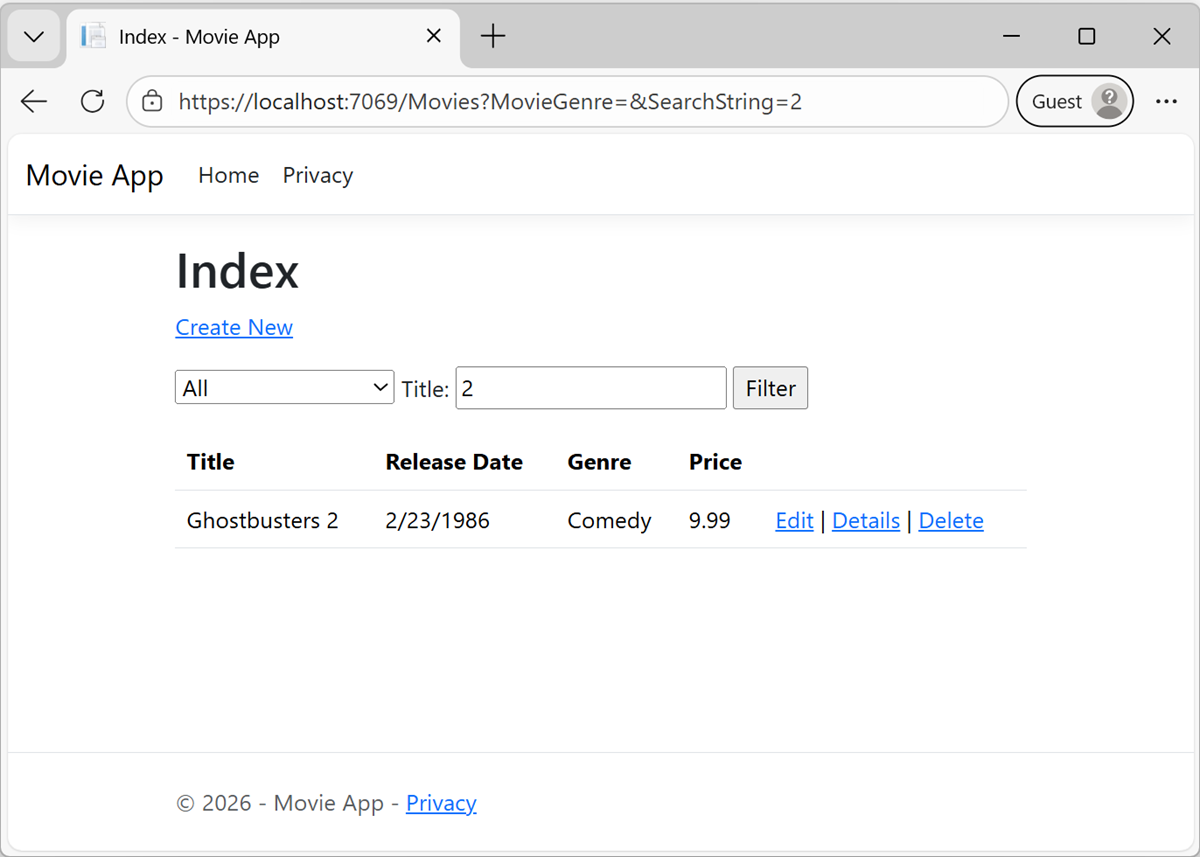Click the Filter button
Screen dimensions: 1200x857
770,388
